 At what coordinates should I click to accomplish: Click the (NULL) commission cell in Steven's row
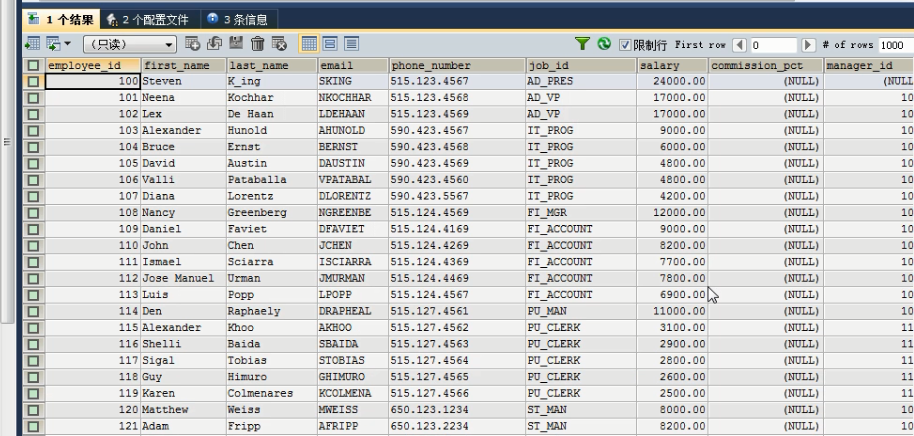(x=766, y=82)
